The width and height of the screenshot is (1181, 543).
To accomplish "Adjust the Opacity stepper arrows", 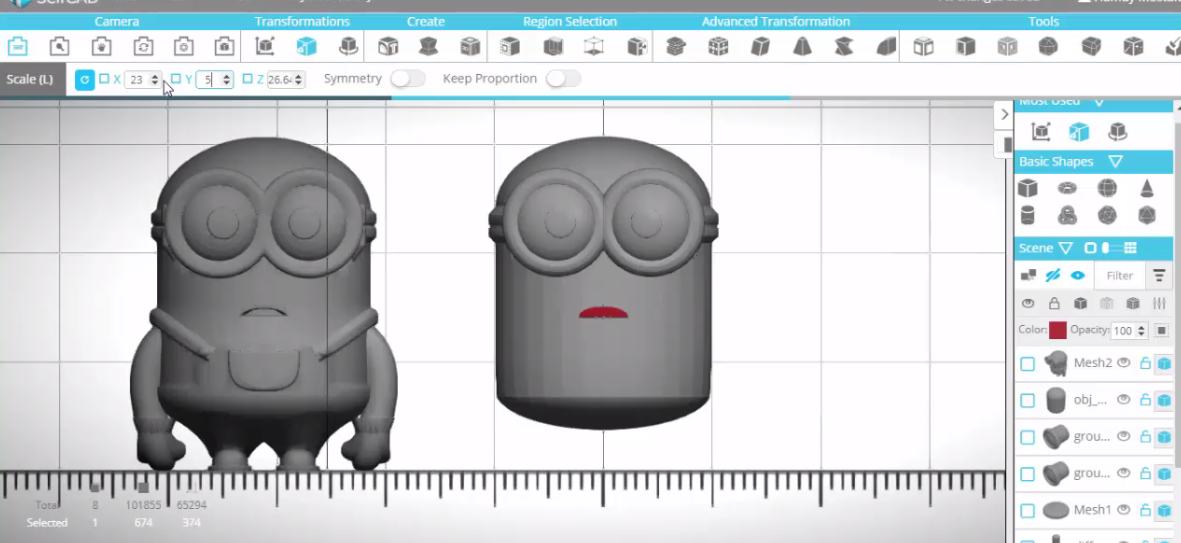I will click(1142, 331).
